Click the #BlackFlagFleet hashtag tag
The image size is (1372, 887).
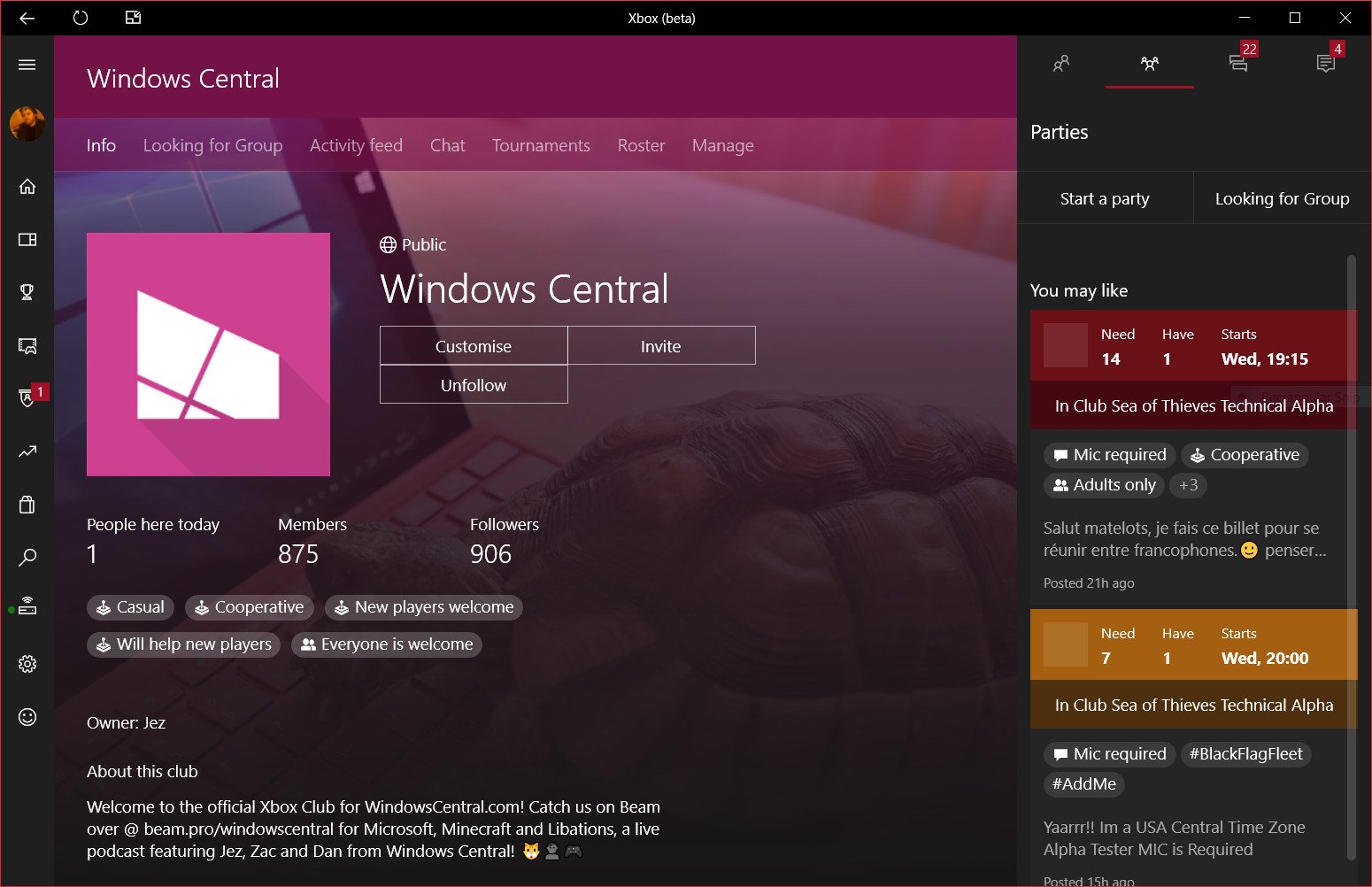(1246, 754)
